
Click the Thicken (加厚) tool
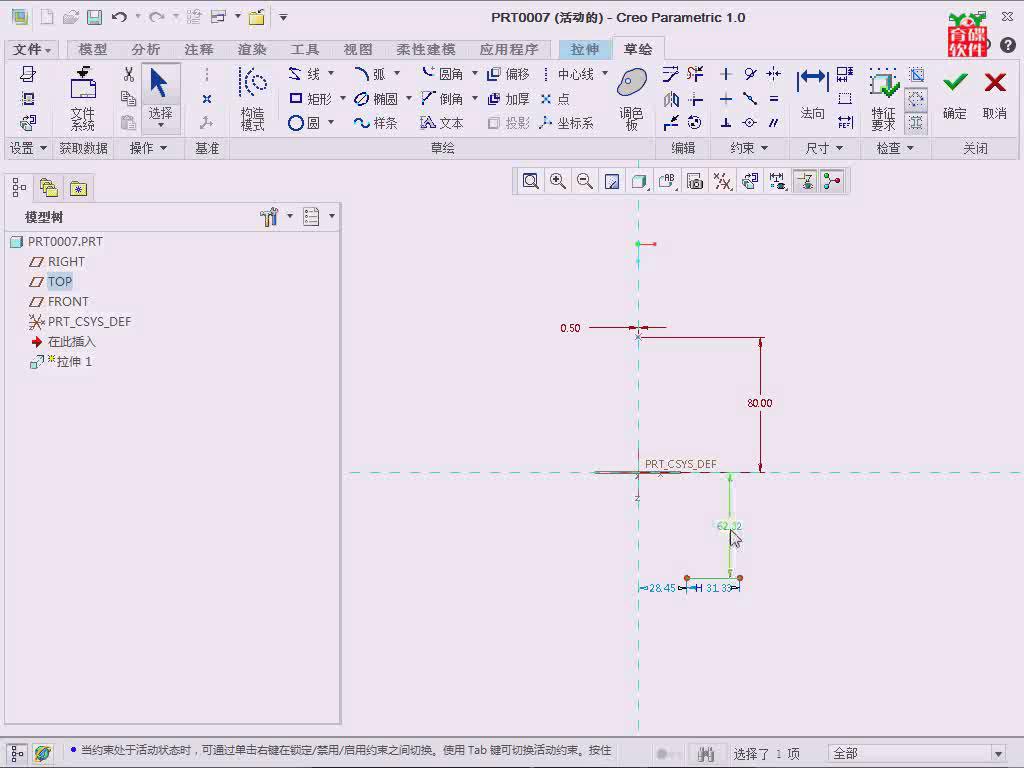[508, 99]
